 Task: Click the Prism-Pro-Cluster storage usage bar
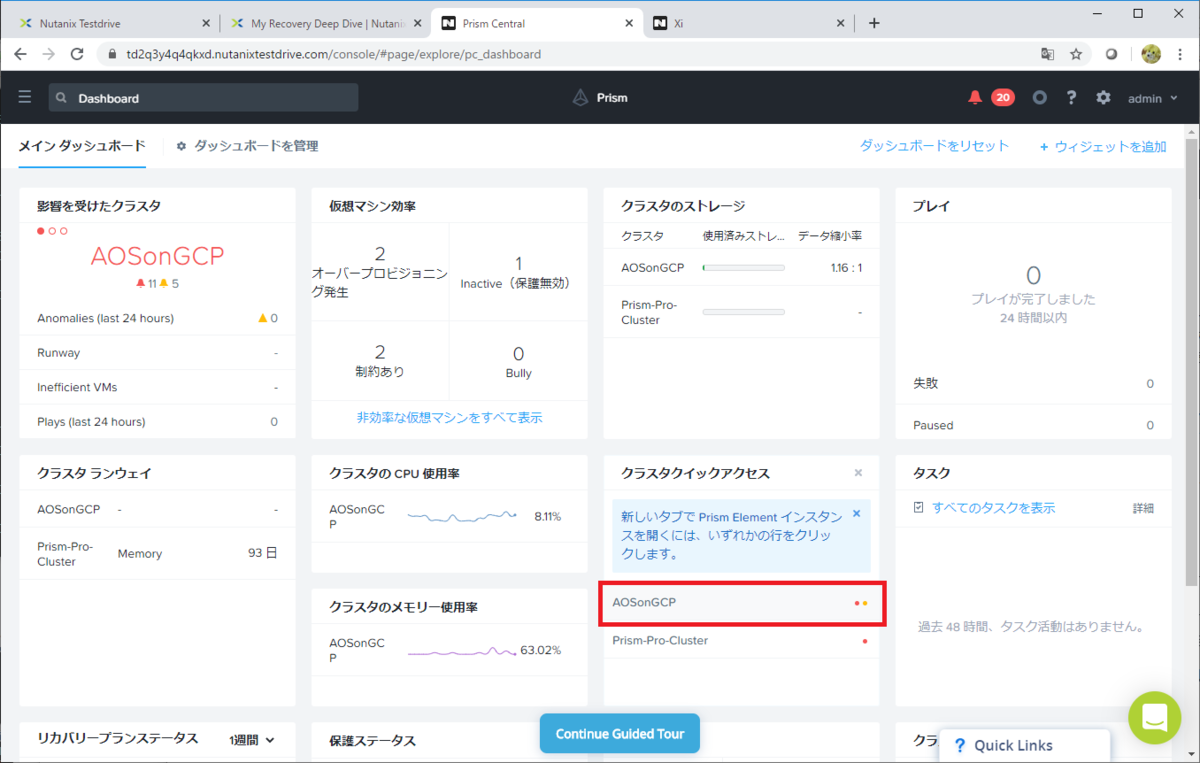tap(743, 312)
